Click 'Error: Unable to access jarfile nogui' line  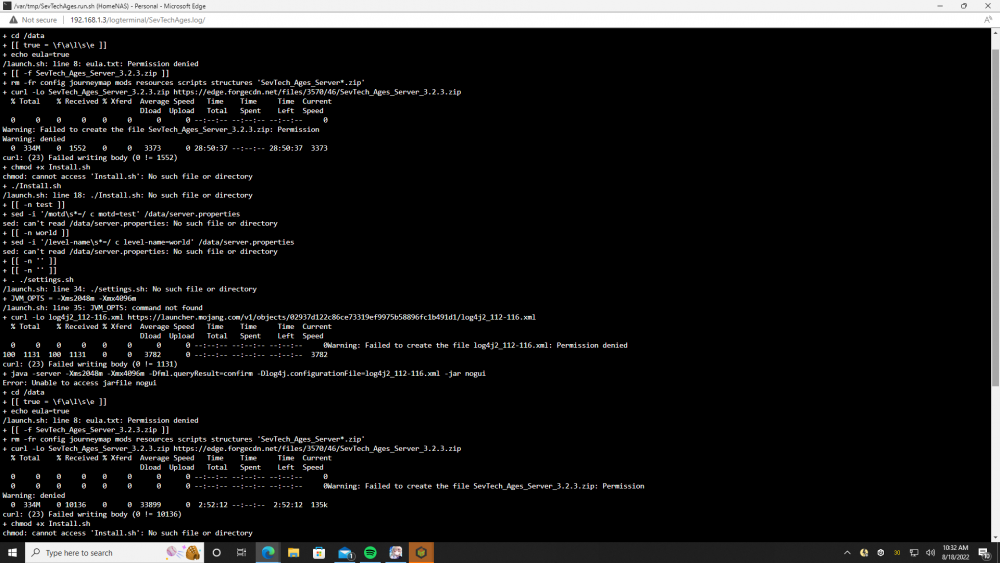coord(79,383)
